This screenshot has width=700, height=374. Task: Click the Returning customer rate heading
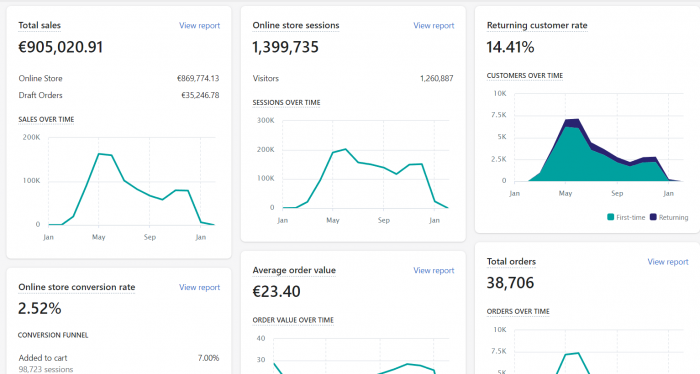(537, 25)
